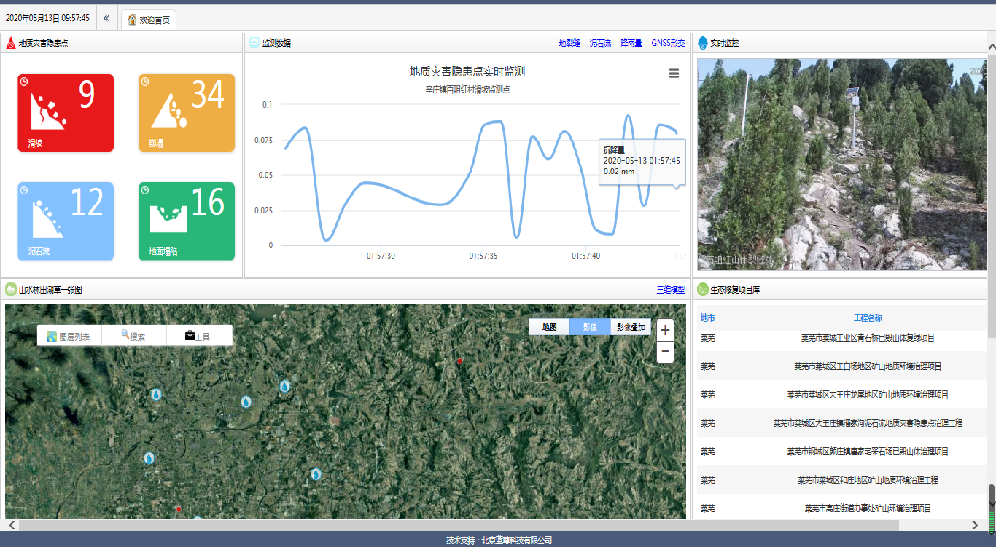The image size is (996, 547).
Task: Click the landslide icon in the red card
Action: point(48,113)
